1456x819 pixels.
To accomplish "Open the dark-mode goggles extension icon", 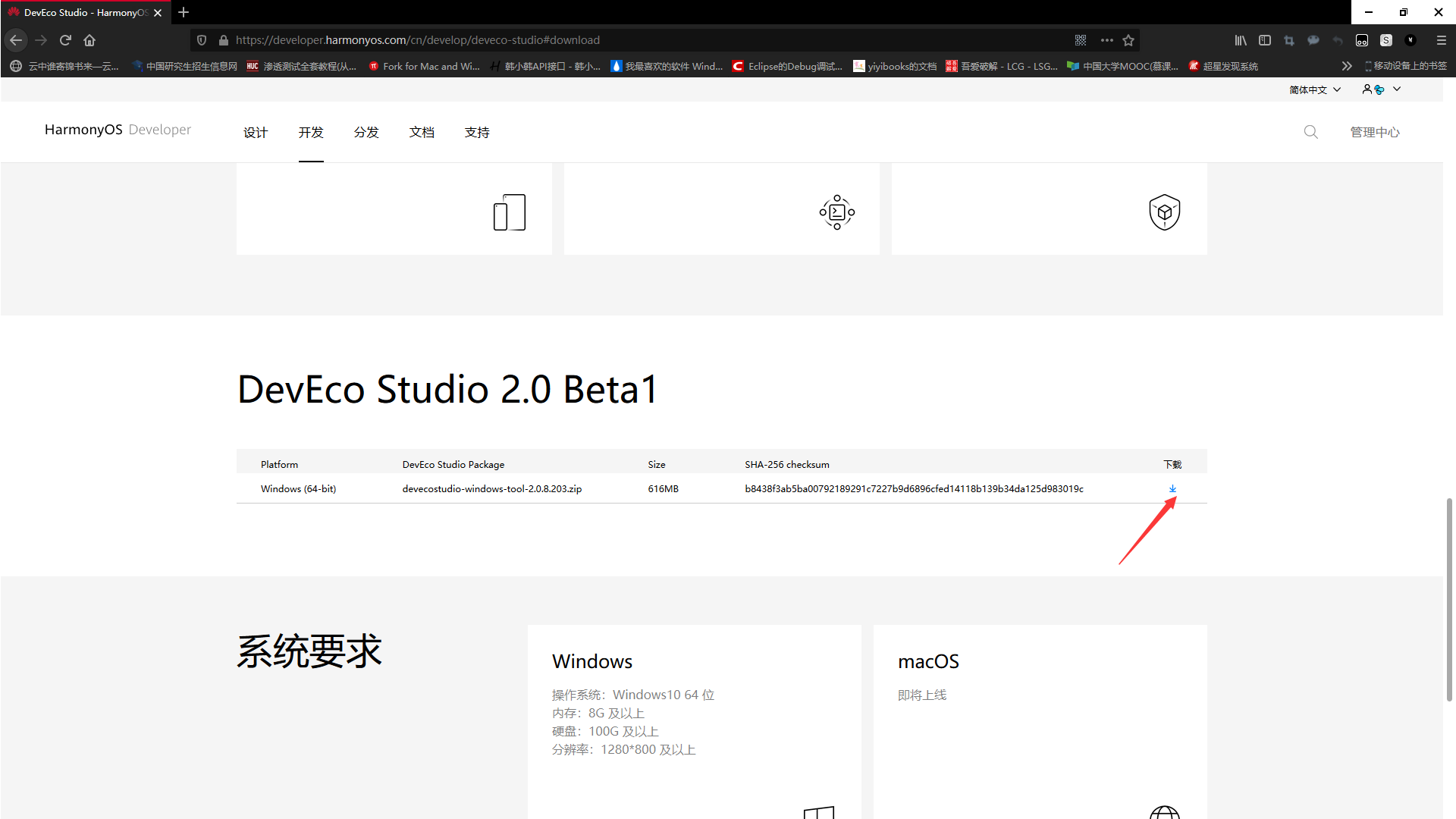I will 1362,40.
